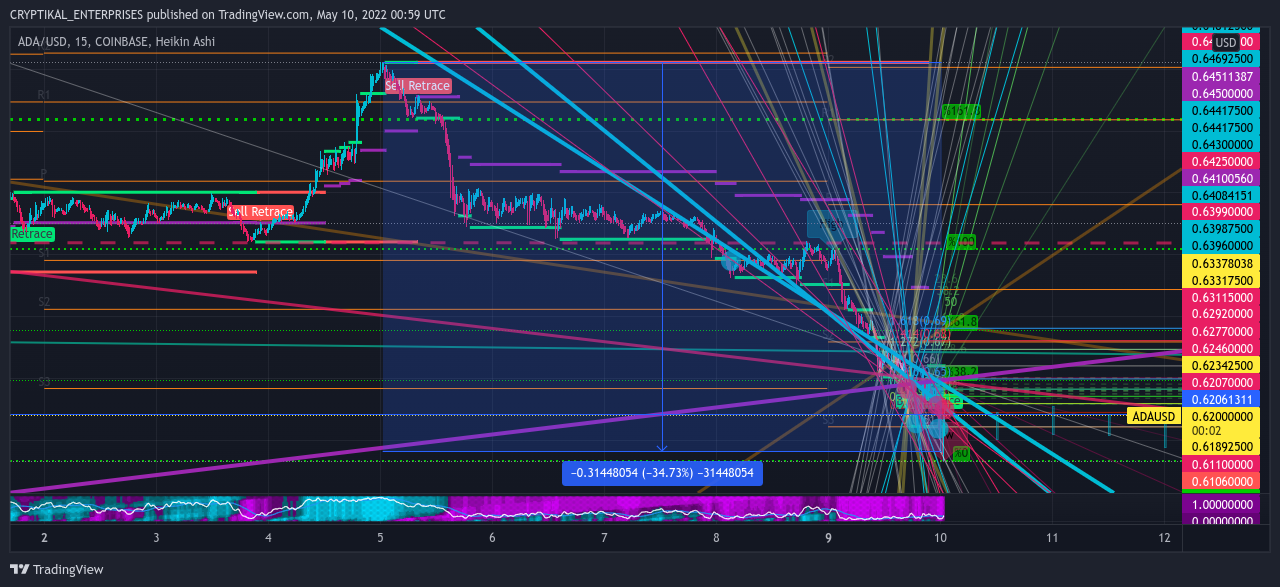
Task: Click the CRYPTIKAL_ENTERPRISES published header text
Action: pyautogui.click(x=228, y=15)
